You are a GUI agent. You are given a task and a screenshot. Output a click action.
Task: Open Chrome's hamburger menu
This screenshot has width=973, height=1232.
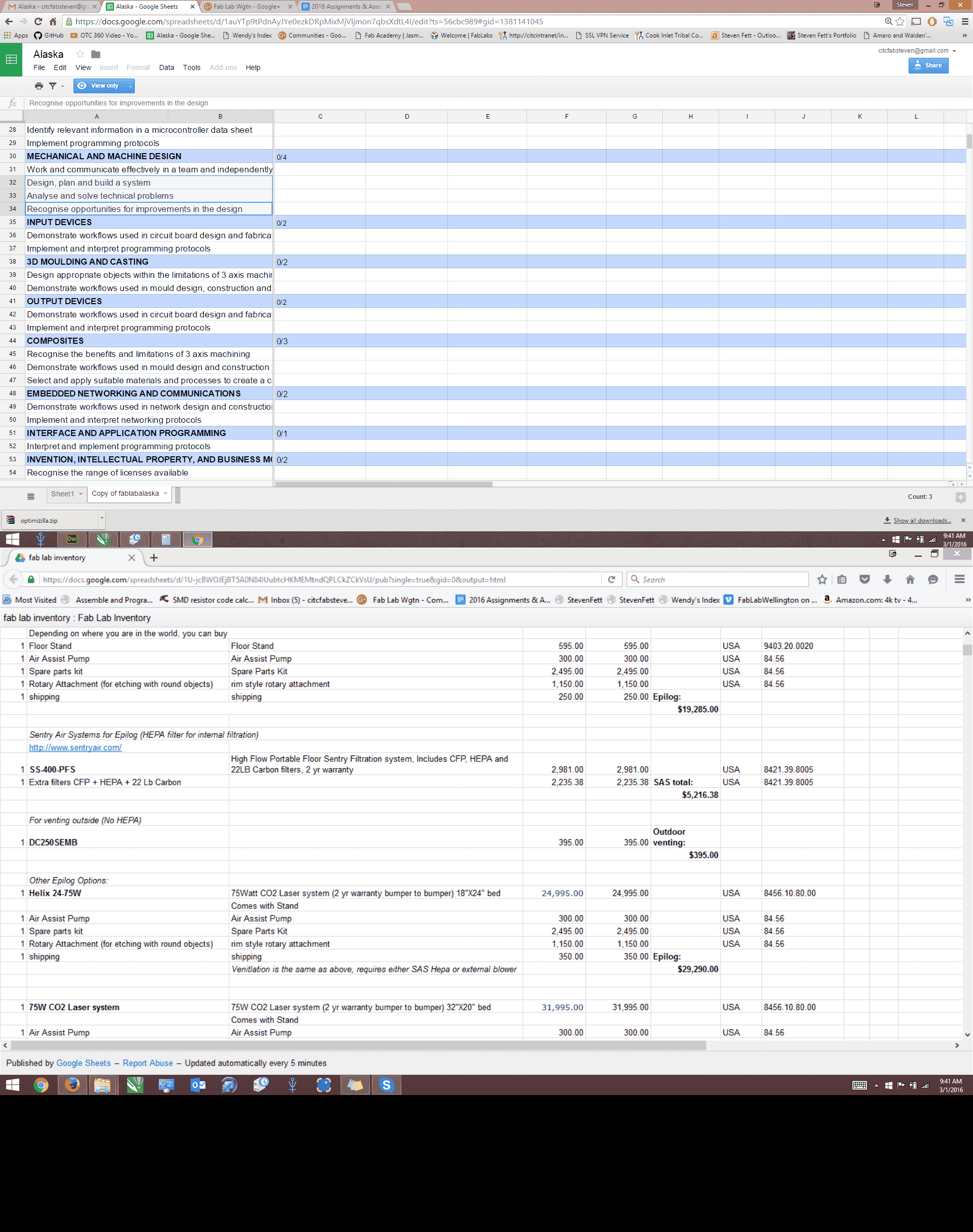(x=964, y=22)
